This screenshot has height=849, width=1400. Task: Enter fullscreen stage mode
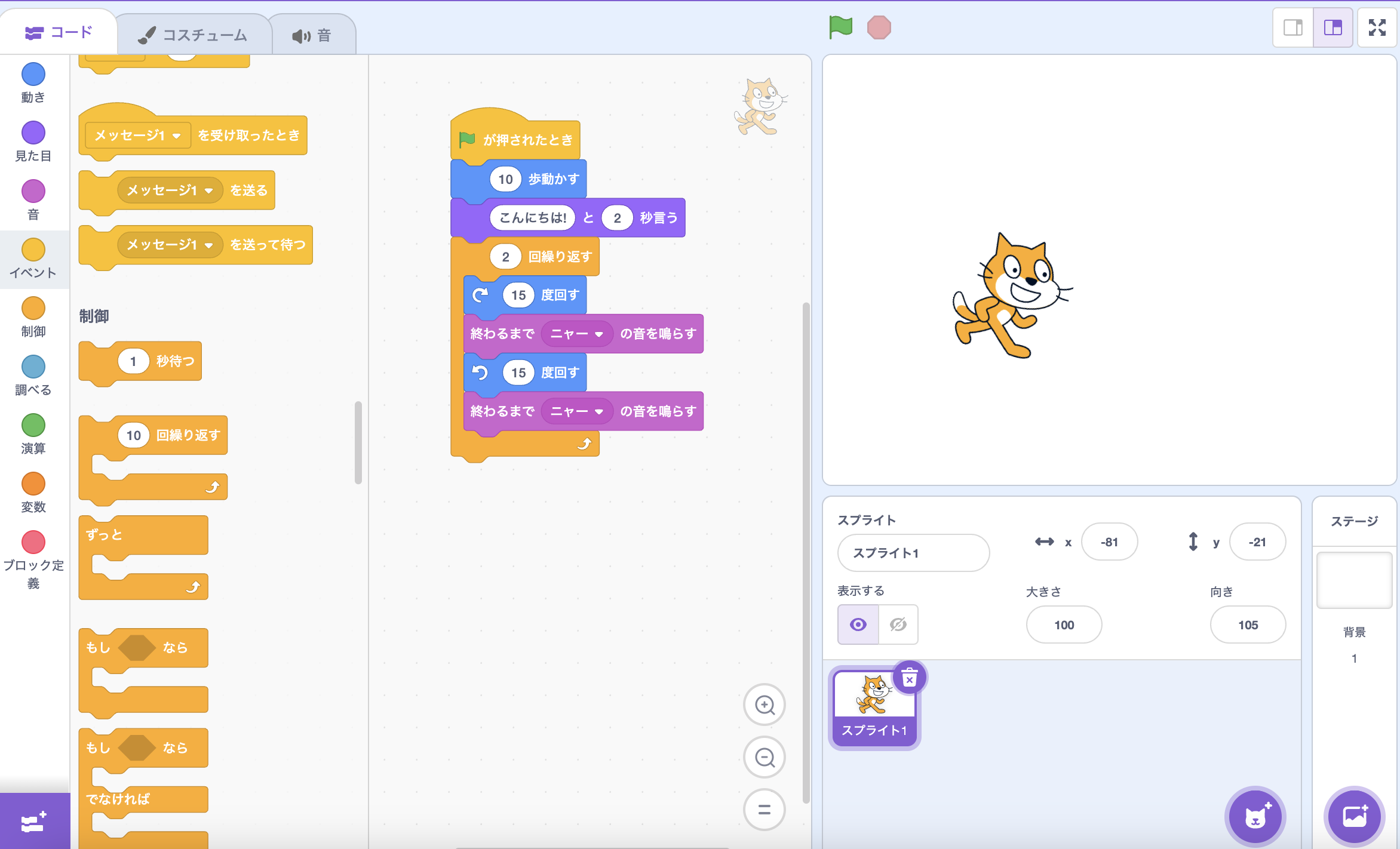[x=1377, y=27]
